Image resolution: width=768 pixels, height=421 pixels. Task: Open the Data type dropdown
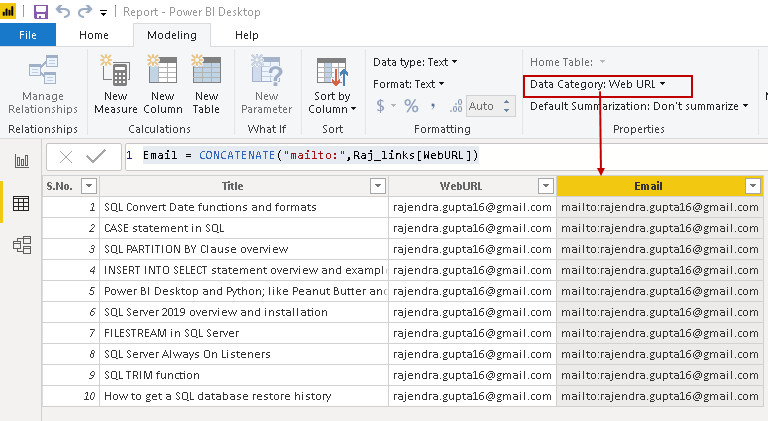coord(415,62)
